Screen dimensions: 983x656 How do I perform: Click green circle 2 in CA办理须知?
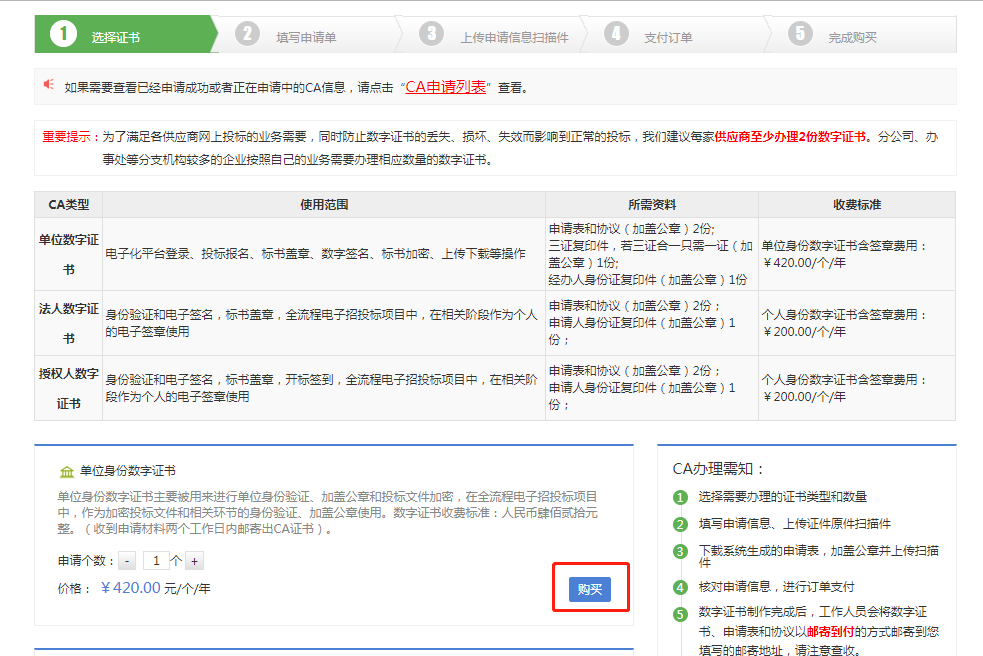(x=680, y=524)
